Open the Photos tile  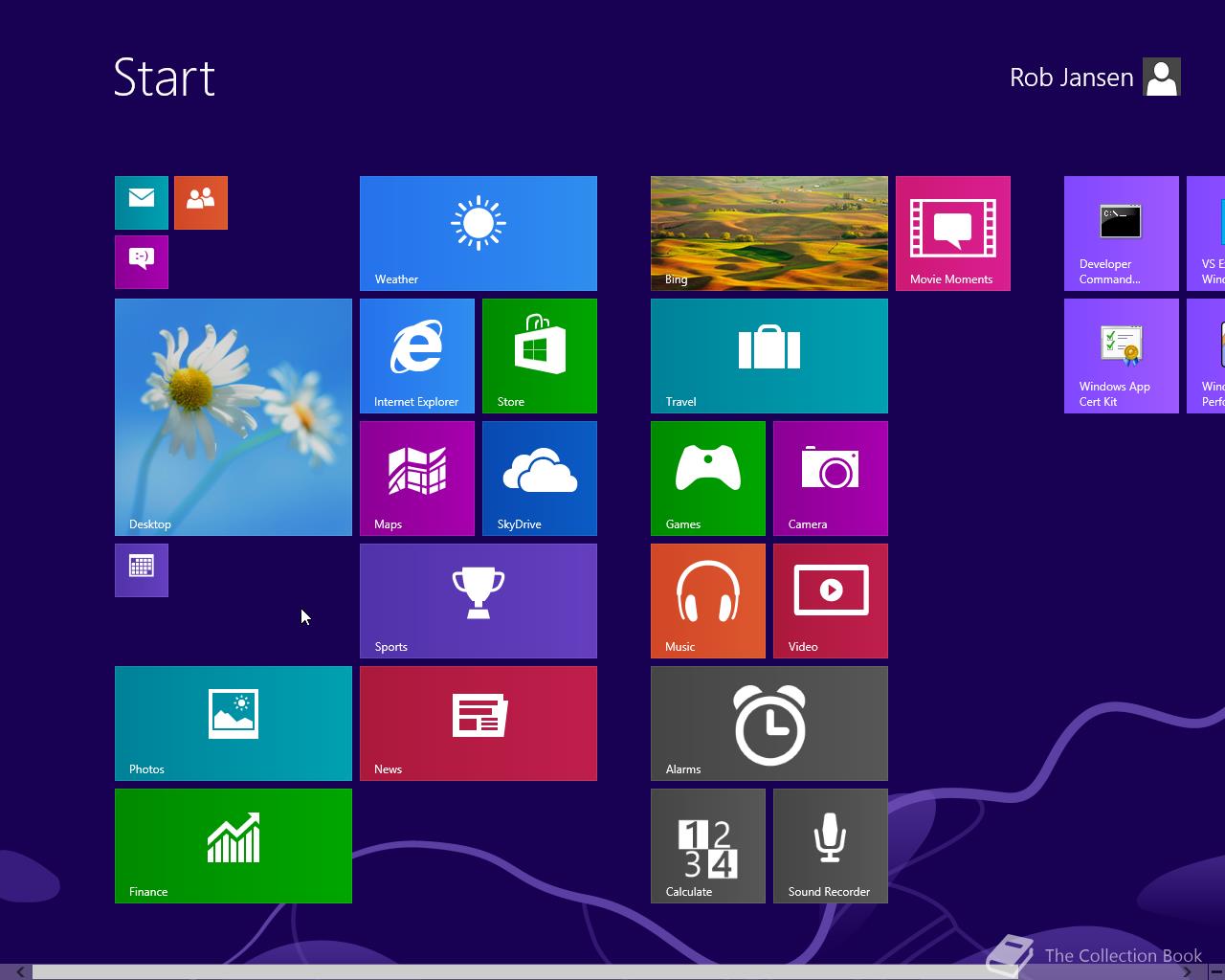pyautogui.click(x=234, y=724)
